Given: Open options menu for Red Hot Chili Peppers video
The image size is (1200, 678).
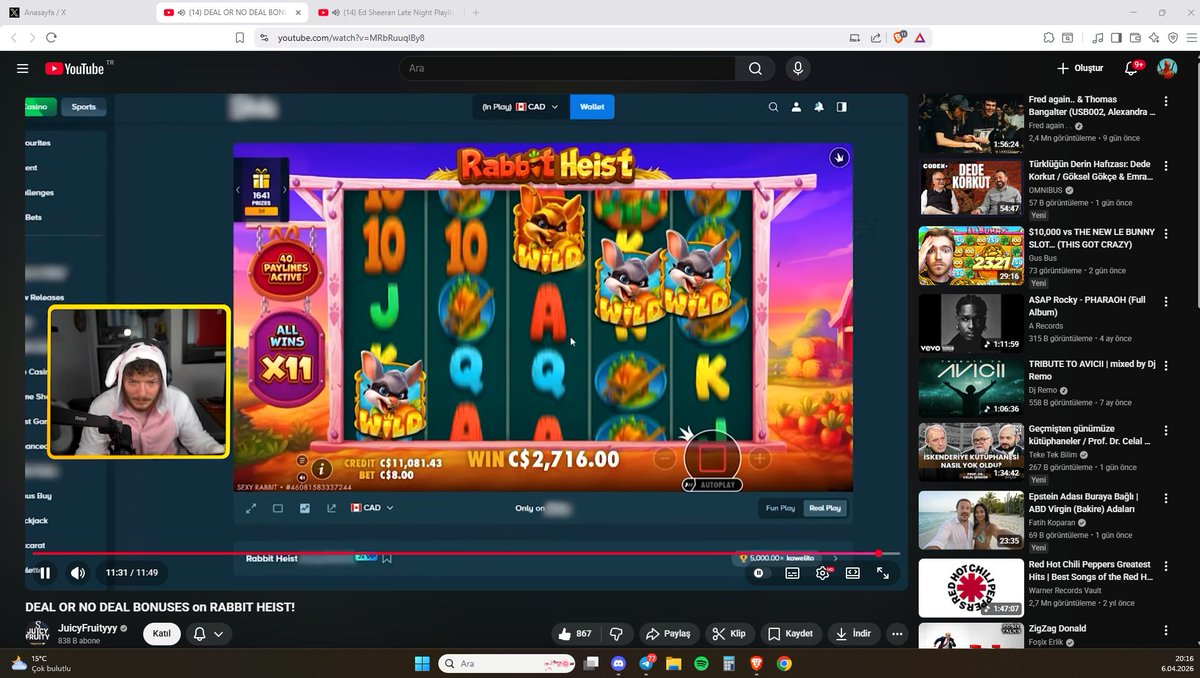Looking at the screenshot, I should coord(1166,565).
